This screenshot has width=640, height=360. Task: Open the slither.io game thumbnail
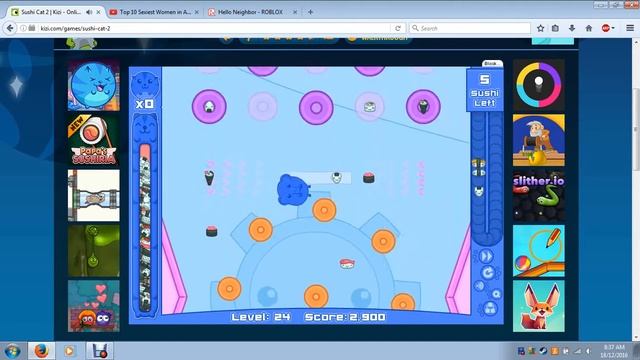(539, 196)
